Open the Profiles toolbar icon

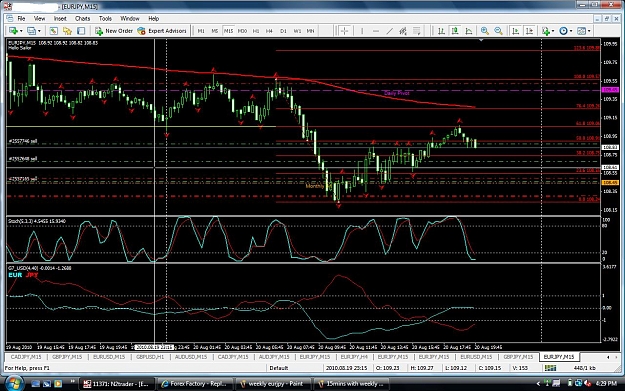pyautogui.click(x=31, y=31)
